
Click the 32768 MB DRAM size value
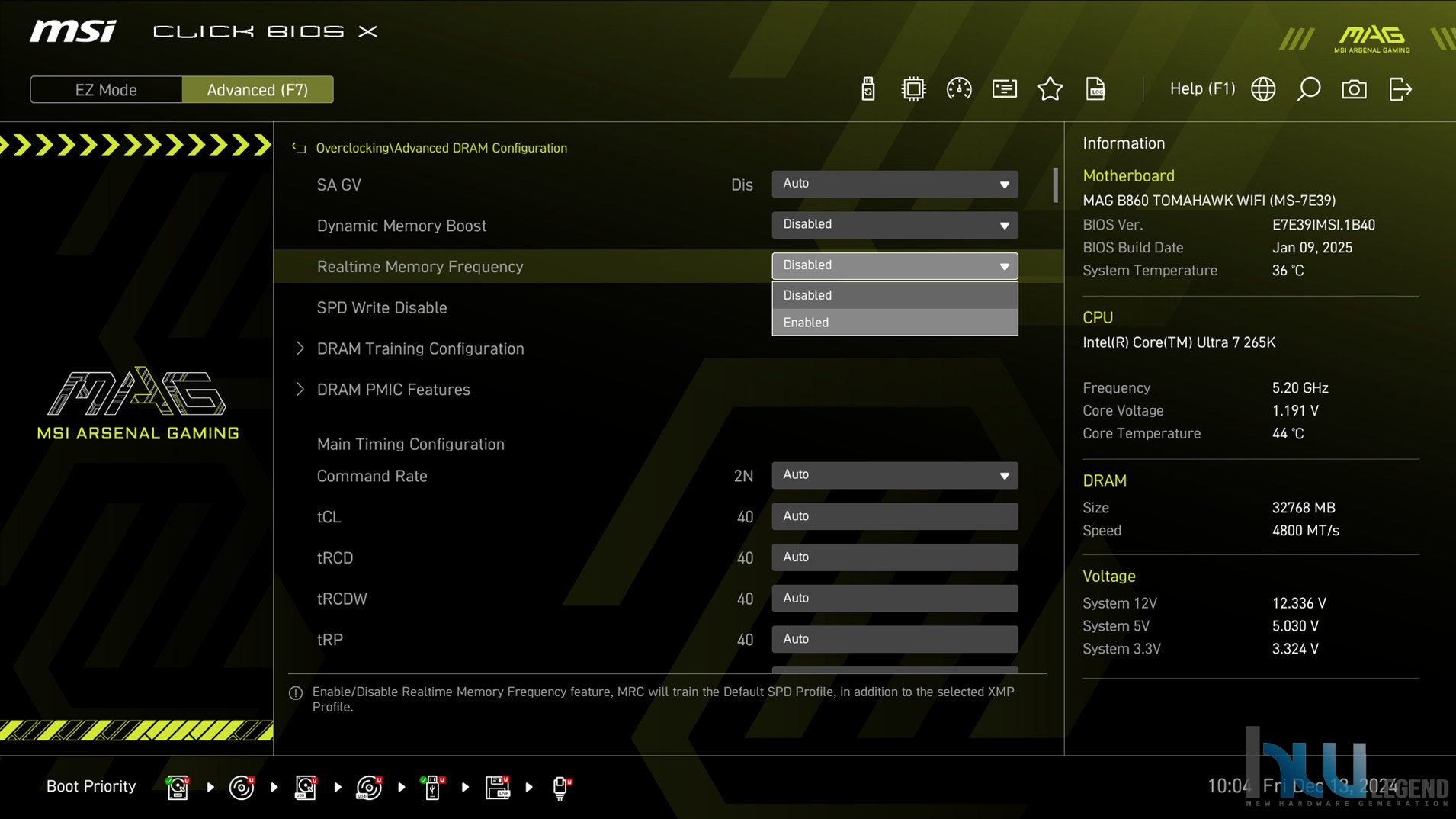[1304, 508]
